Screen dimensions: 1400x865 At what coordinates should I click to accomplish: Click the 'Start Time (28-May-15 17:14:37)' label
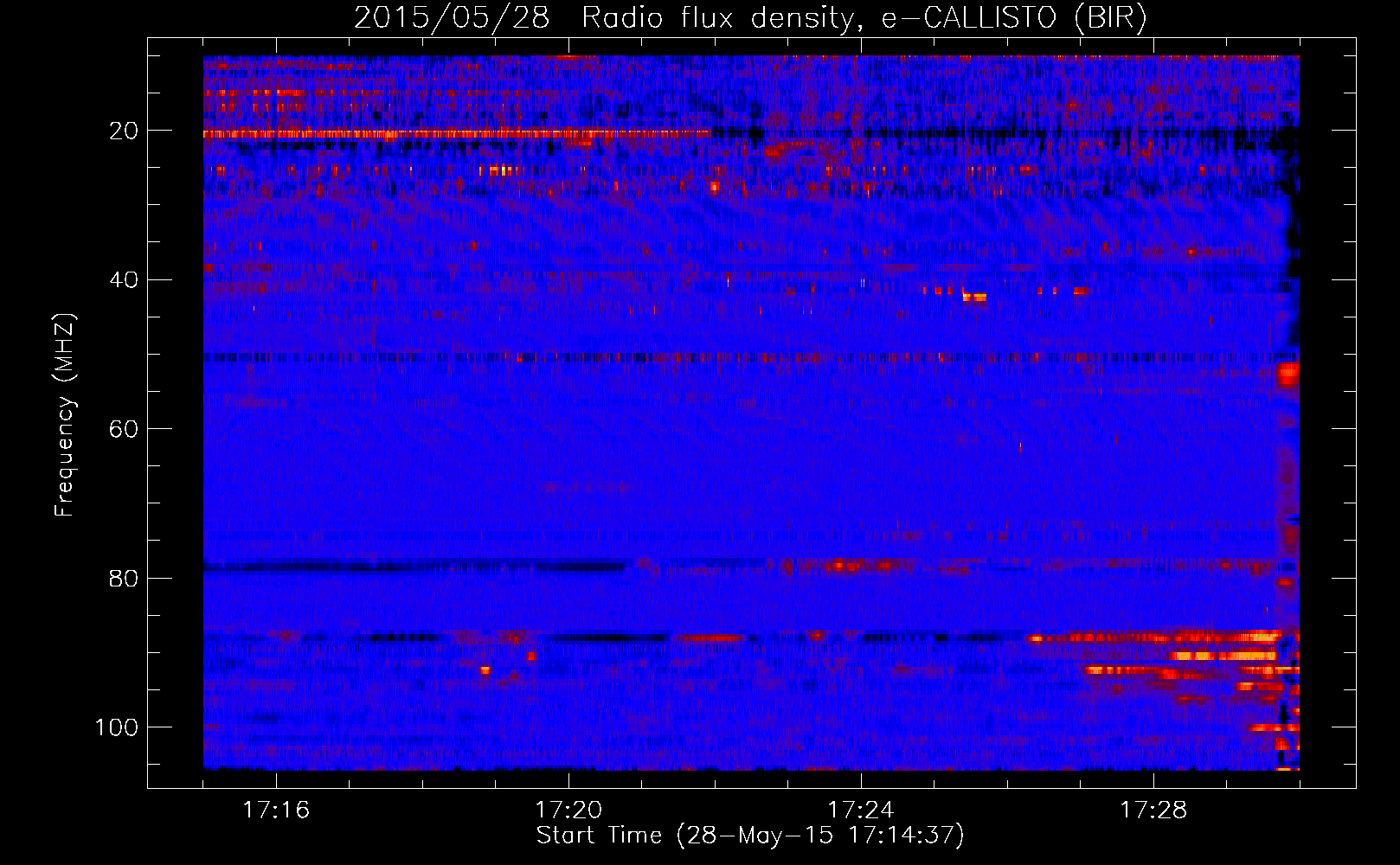(750, 836)
